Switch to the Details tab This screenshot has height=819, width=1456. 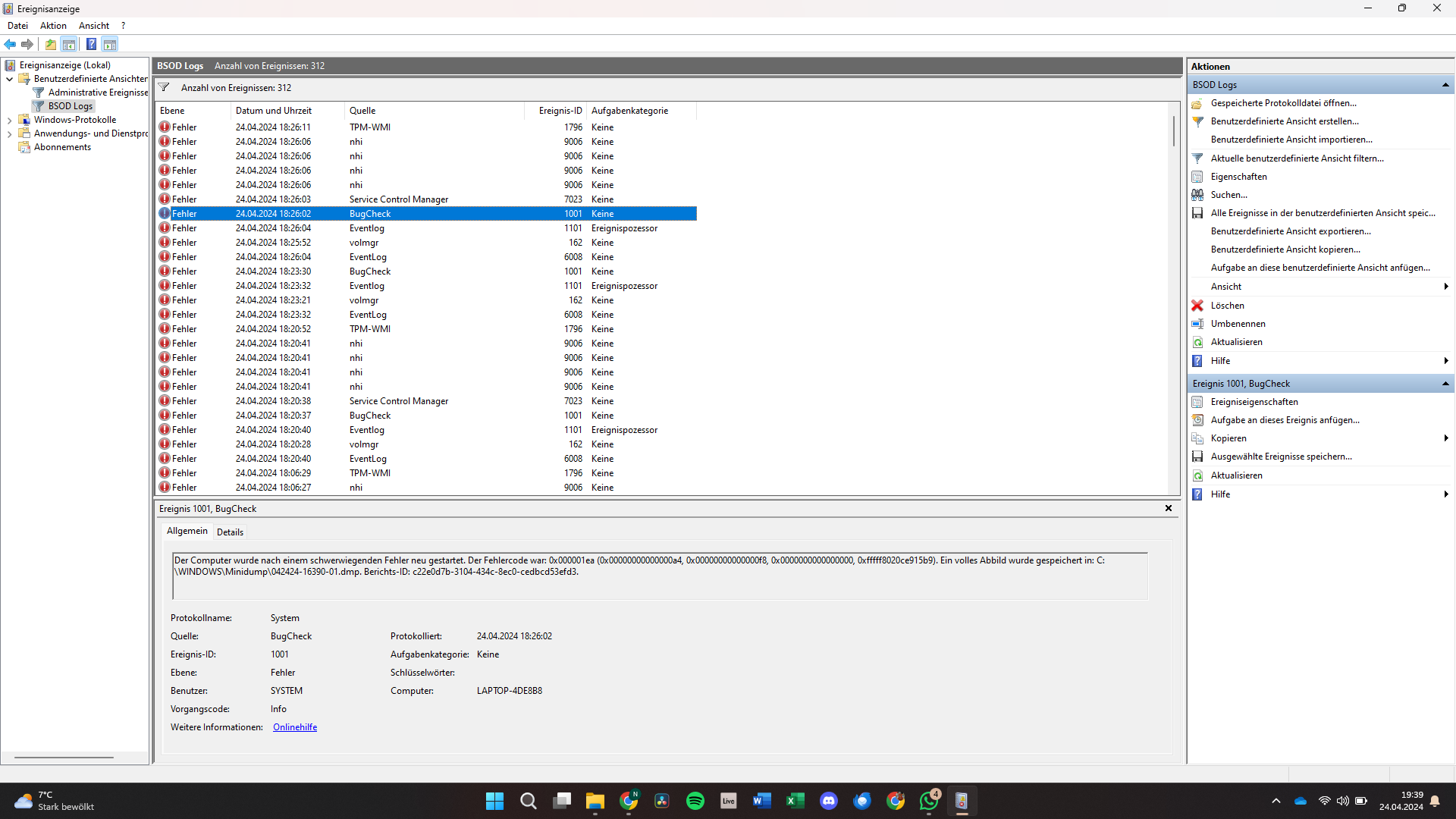230,532
